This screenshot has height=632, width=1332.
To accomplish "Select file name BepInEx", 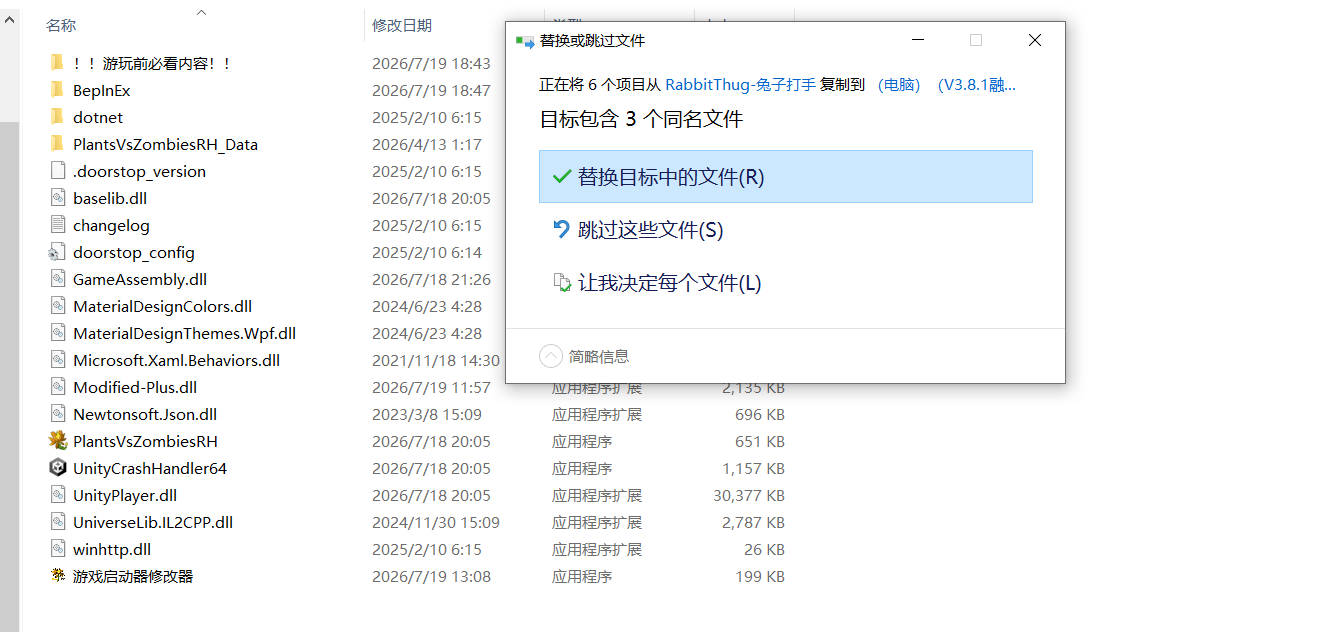I will pos(101,90).
